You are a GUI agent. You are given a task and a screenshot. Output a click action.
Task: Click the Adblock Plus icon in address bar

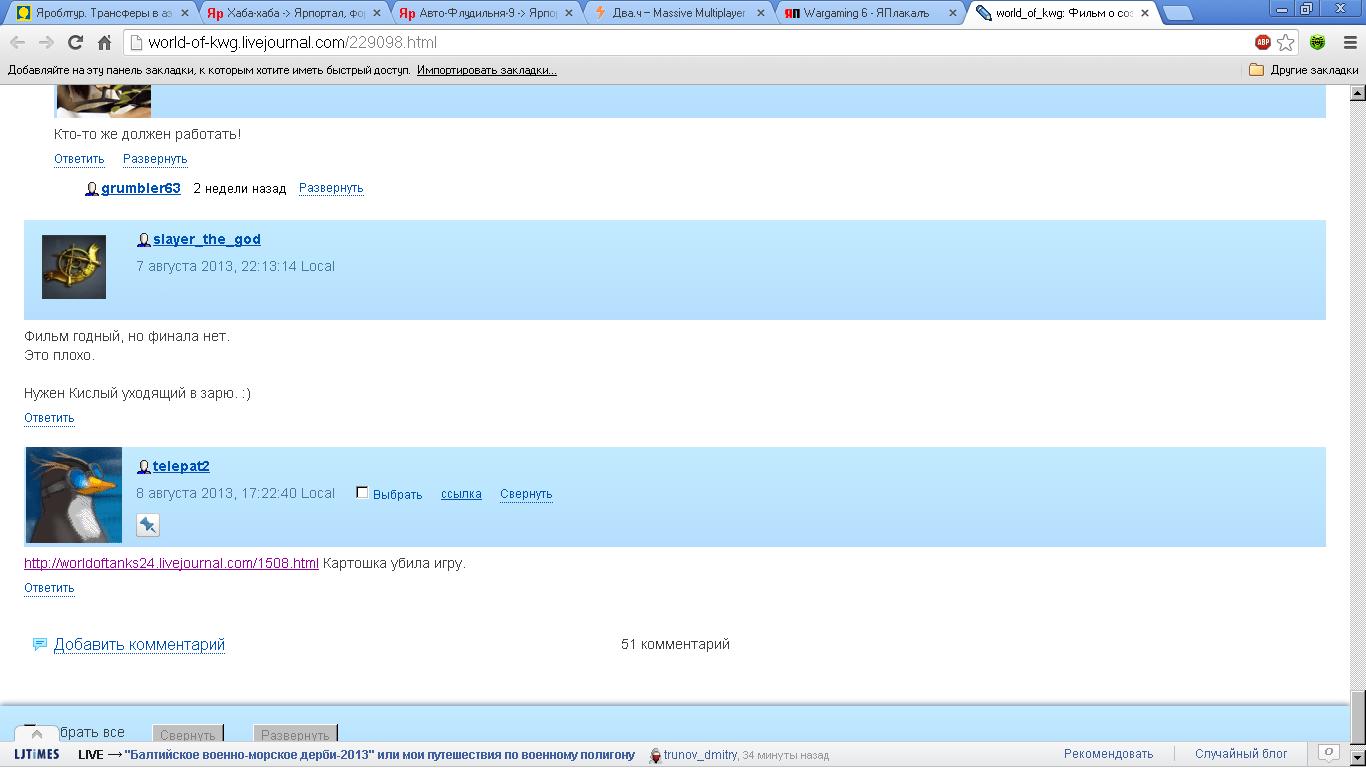coord(1263,42)
